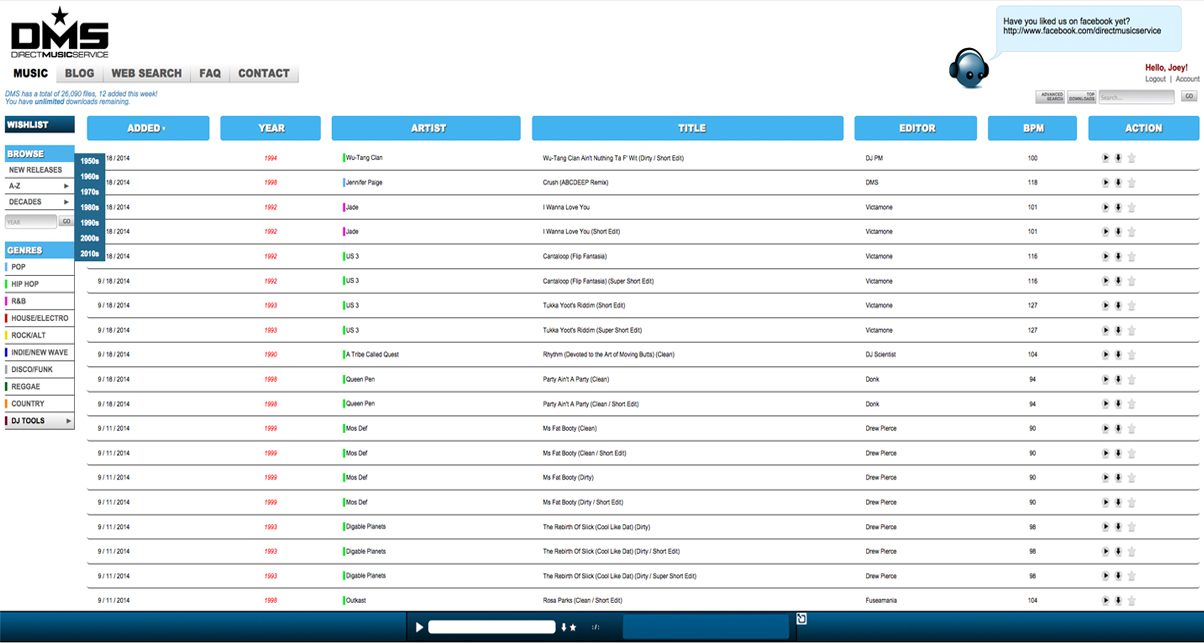Add Jade I Wanna Love You to wishlist
The width and height of the screenshot is (1204, 643).
(1131, 208)
